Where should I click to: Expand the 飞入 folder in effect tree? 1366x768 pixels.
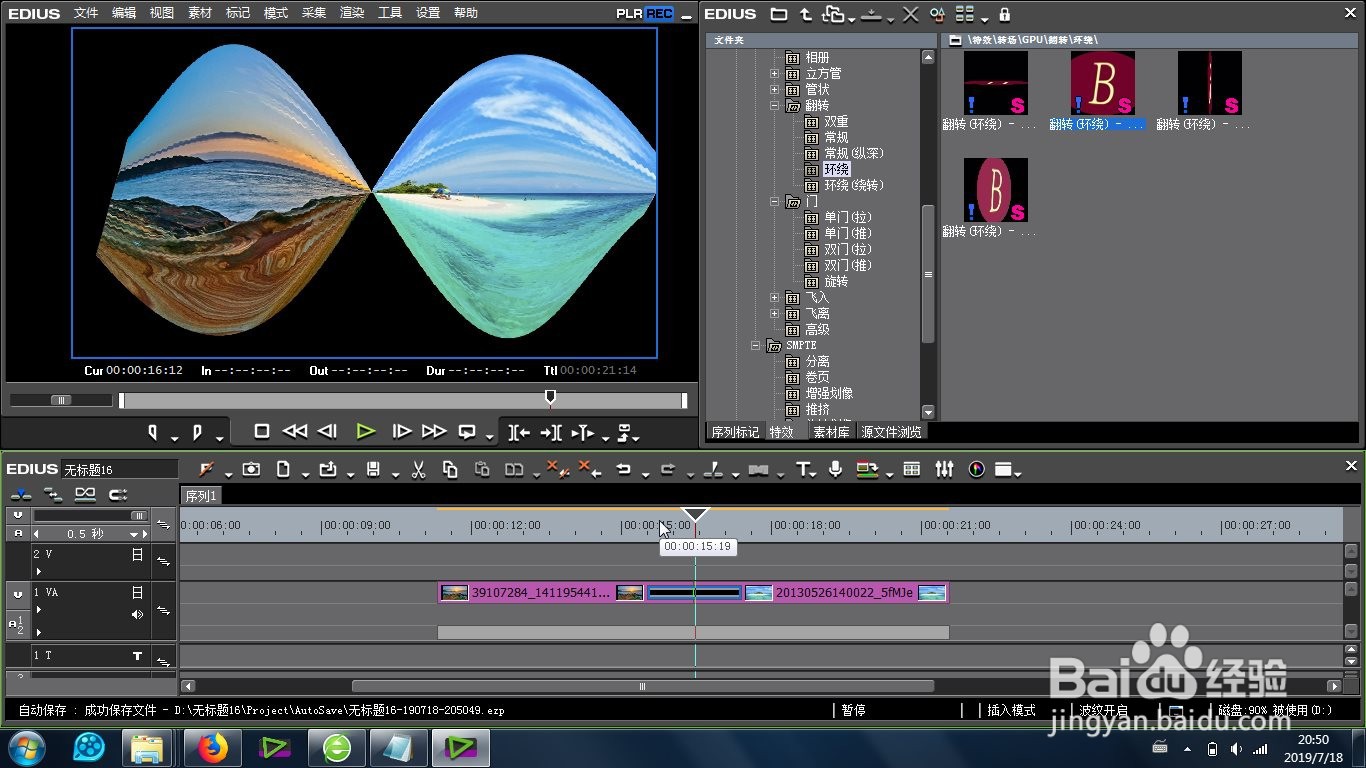click(774, 298)
